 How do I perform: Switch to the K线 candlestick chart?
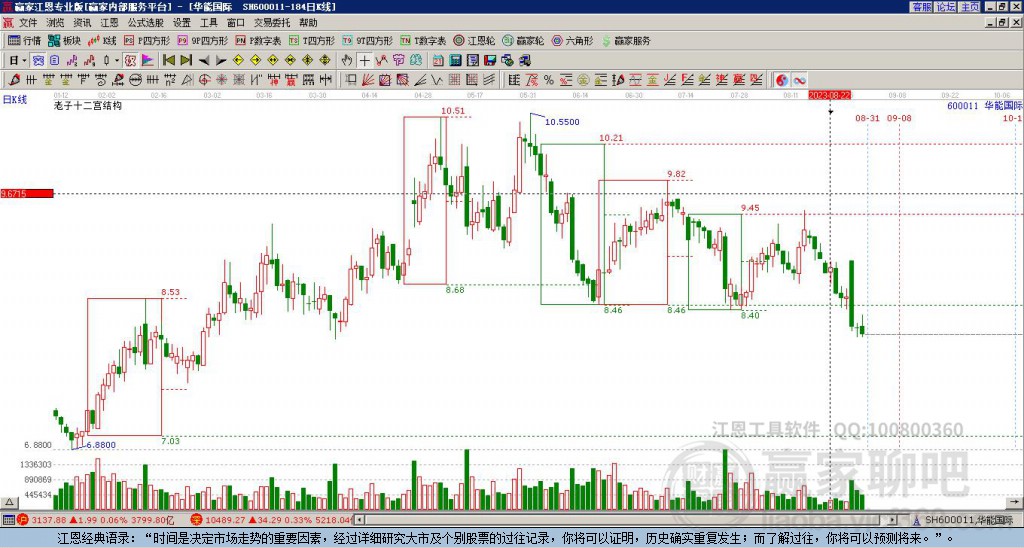(102, 40)
